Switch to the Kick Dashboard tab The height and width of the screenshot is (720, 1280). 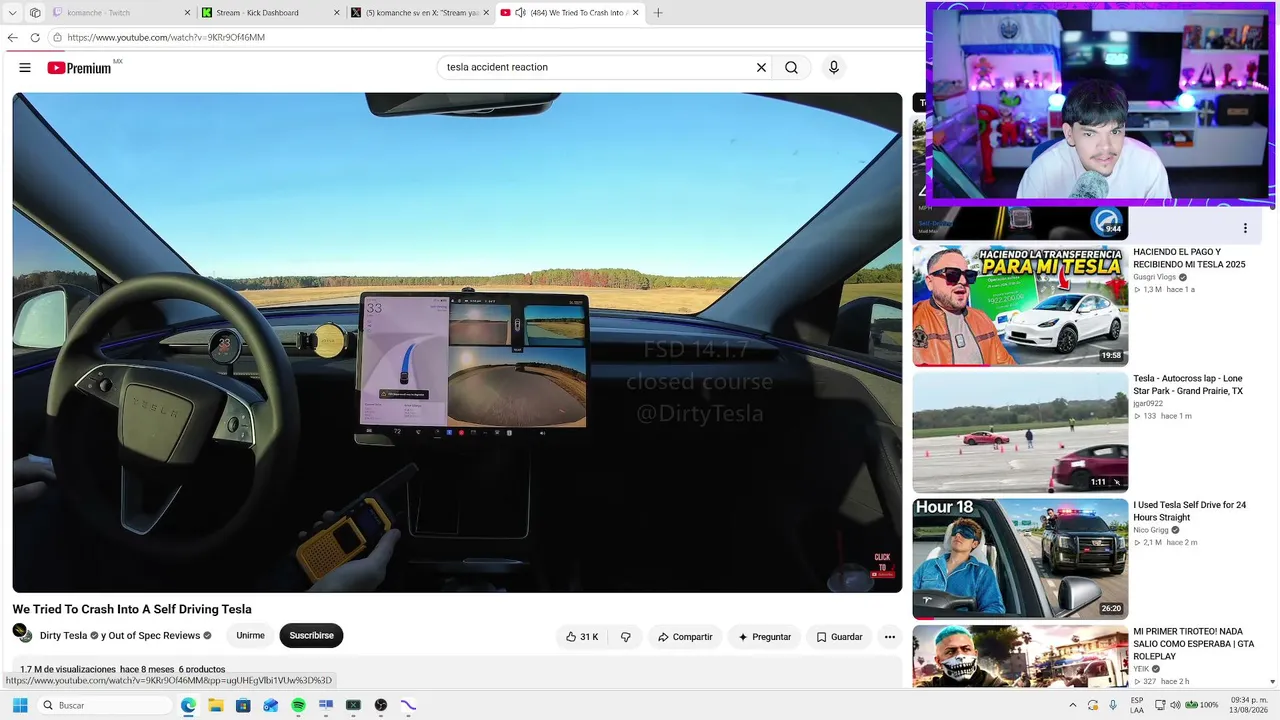270,13
